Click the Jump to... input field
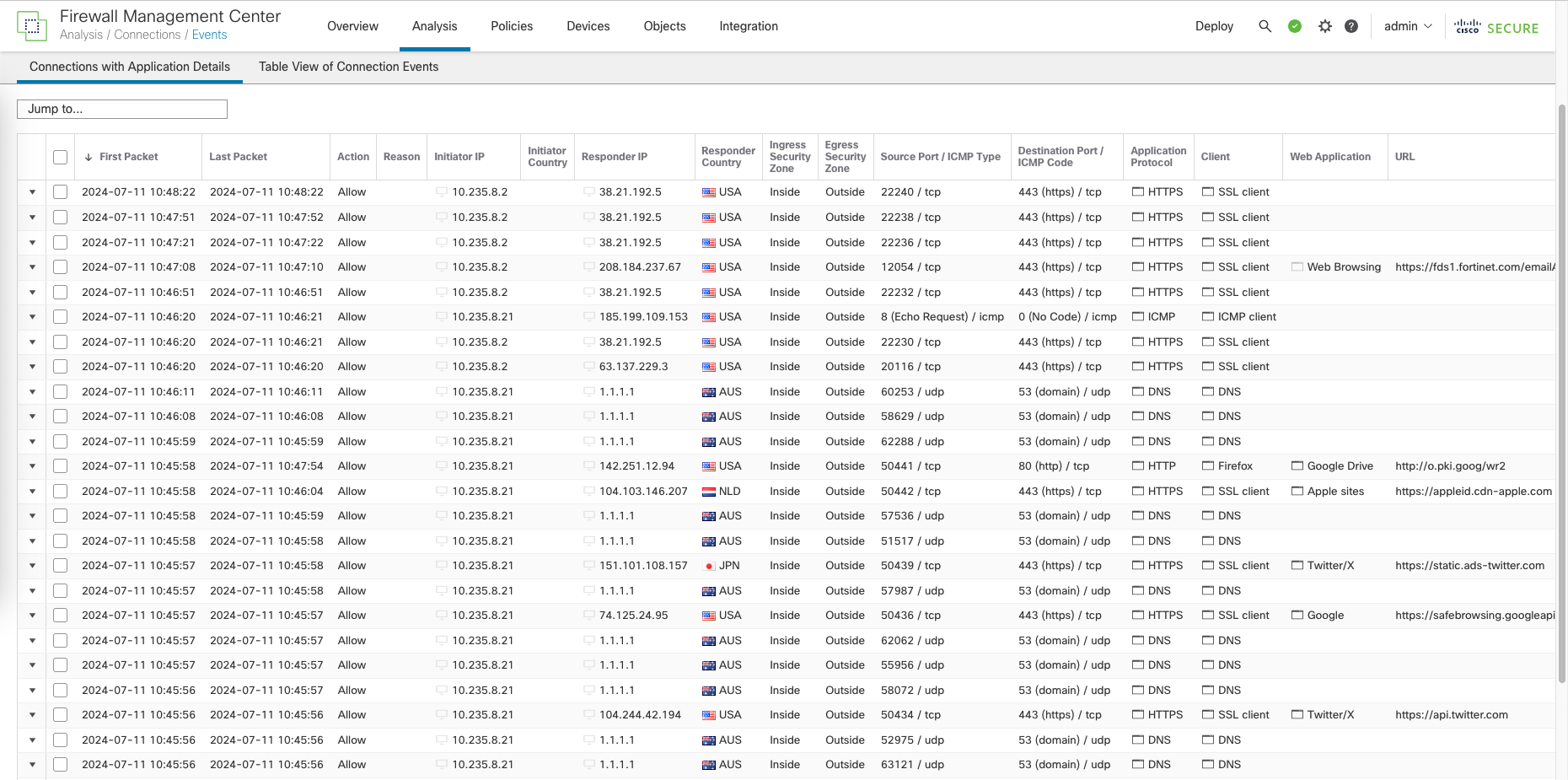Viewport: 1568px width, 780px height. [x=122, y=109]
